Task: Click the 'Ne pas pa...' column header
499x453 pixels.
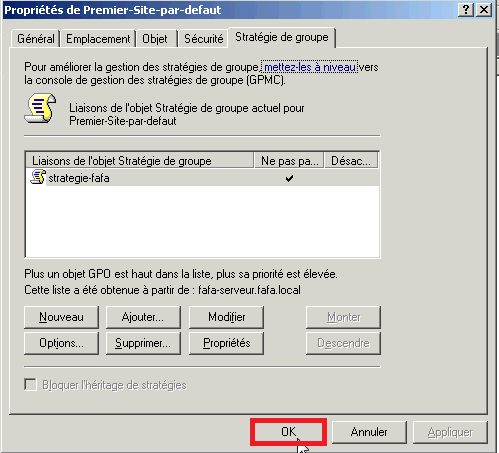Action: [x=289, y=160]
